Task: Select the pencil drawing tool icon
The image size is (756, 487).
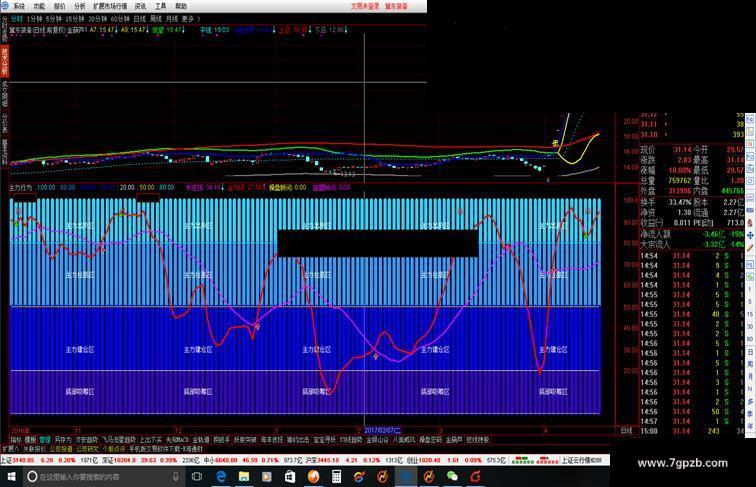Action: click(750, 247)
